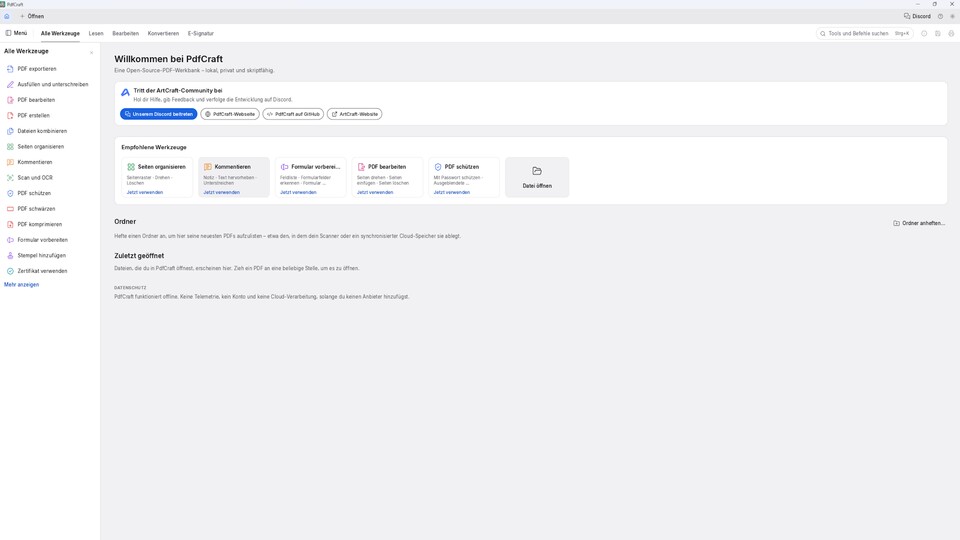Click Jetzt verwenden on Formular vorbereiten card
Image resolution: width=960 pixels, height=540 pixels.
point(298,192)
